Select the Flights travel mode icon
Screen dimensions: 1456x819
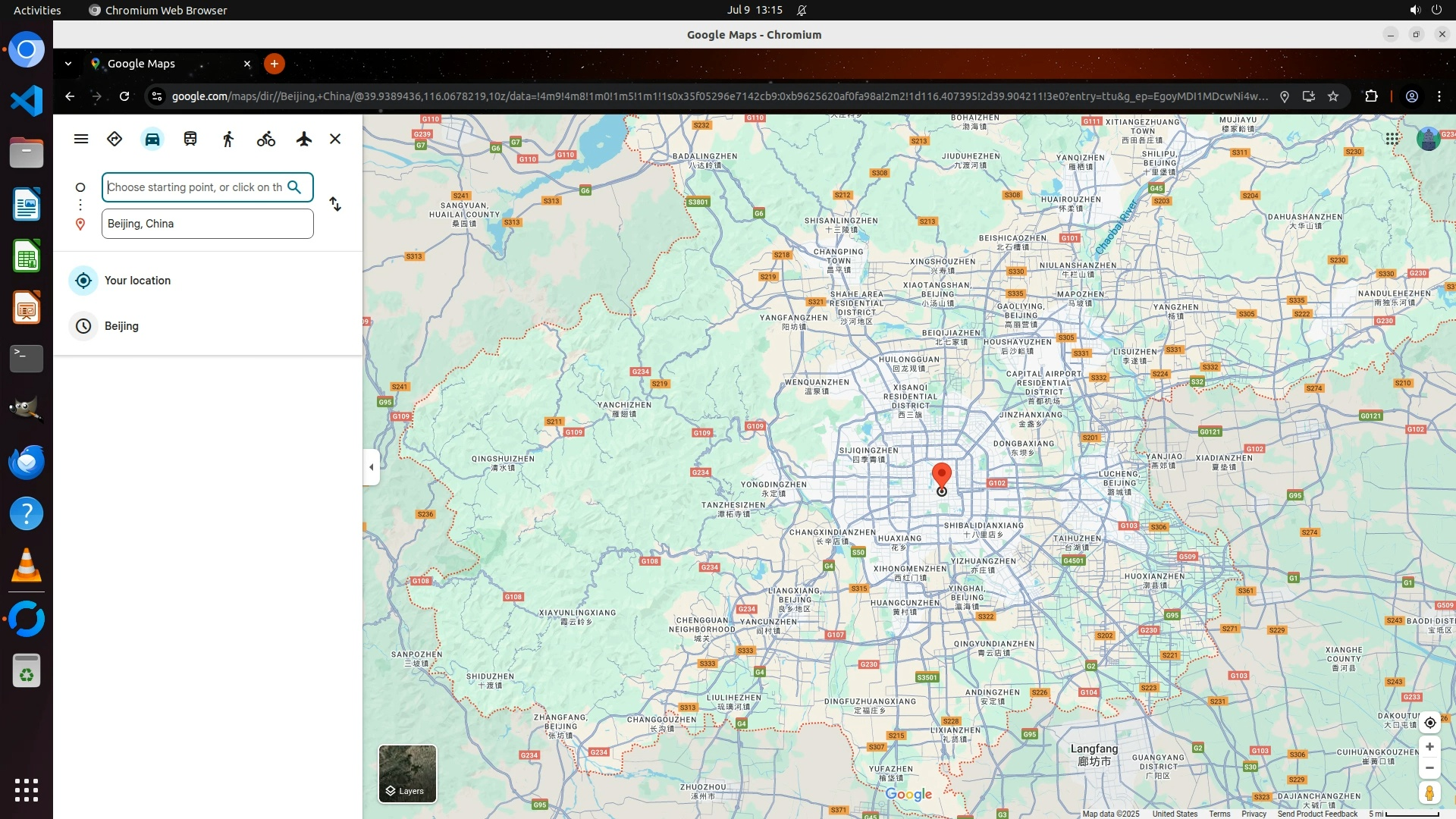coord(304,140)
